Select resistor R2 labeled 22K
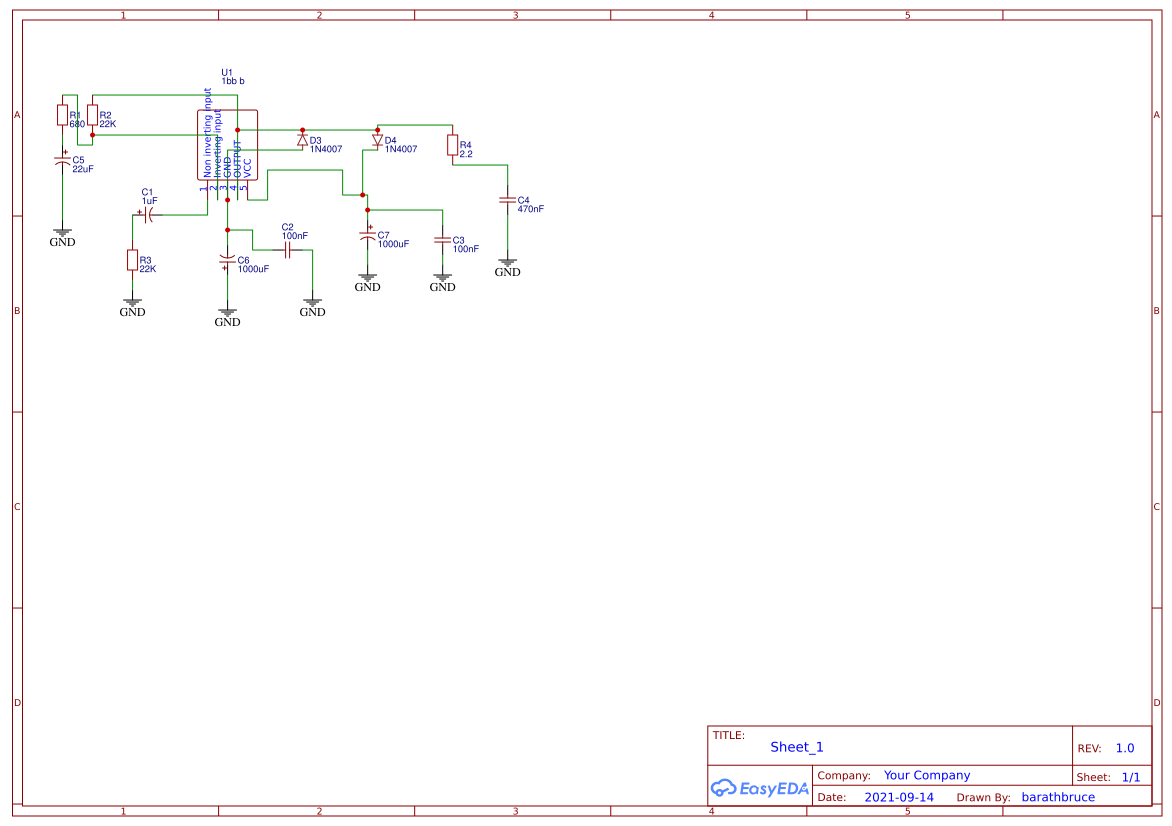 (x=91, y=115)
